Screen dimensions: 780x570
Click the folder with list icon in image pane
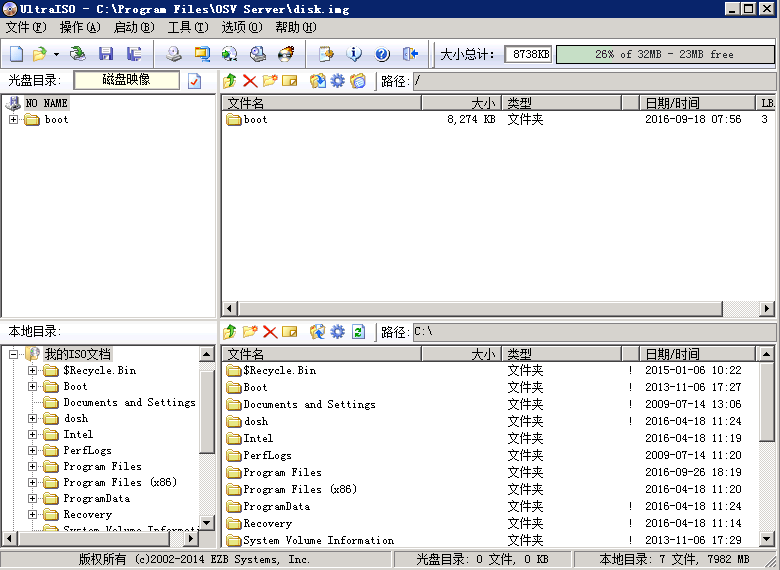click(x=358, y=81)
